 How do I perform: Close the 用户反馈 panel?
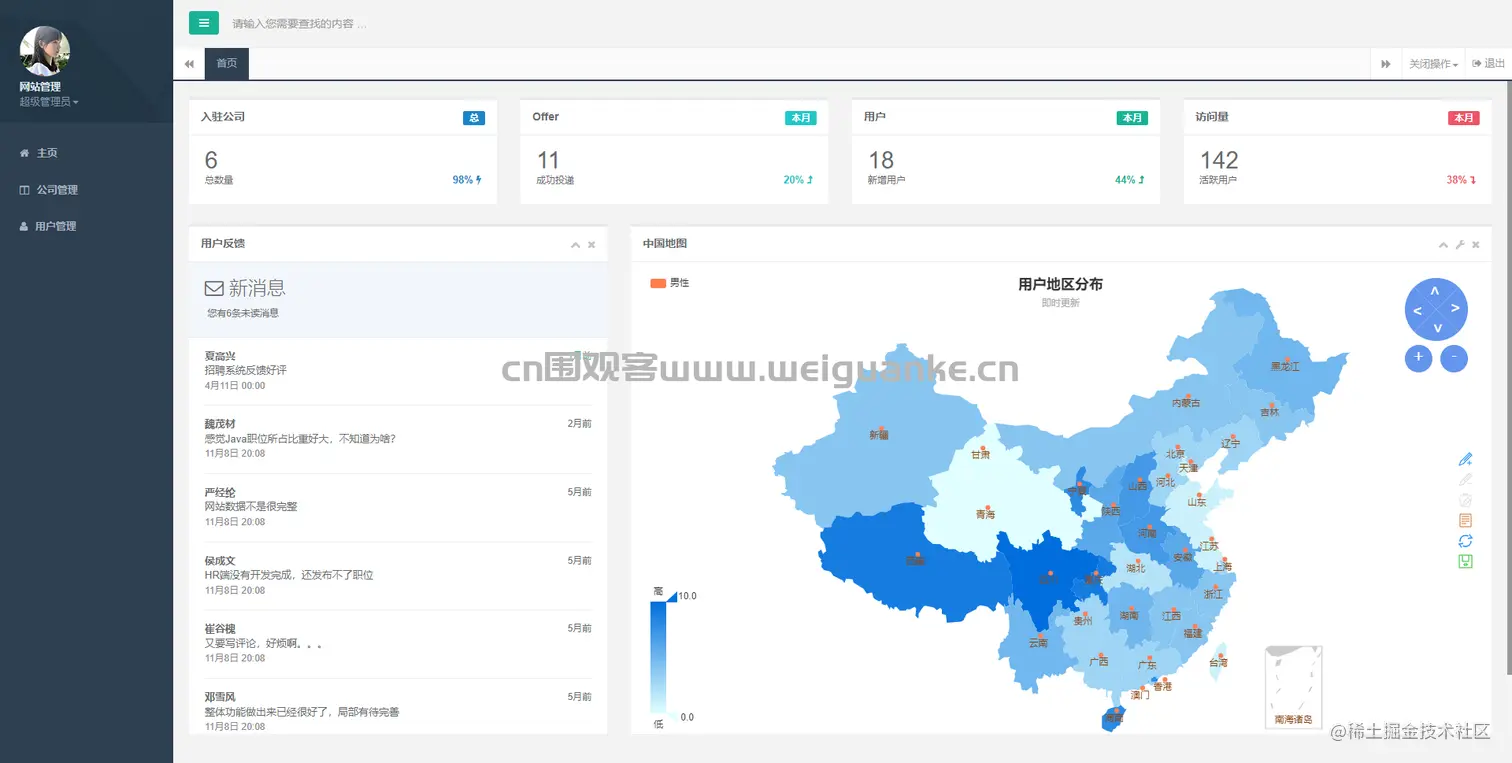click(591, 244)
